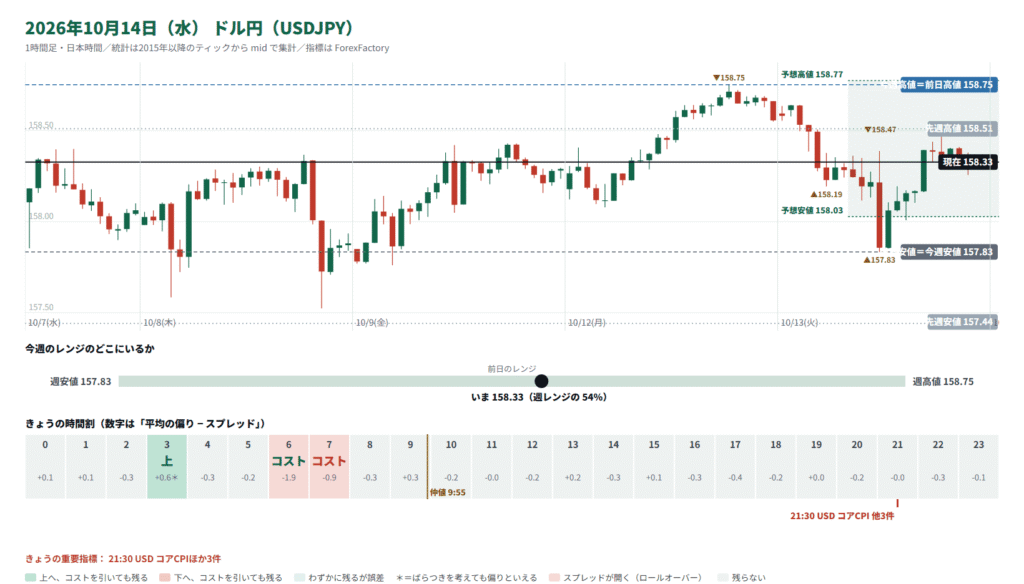Click the 10/12(月) date axis label
Image resolution: width=1024 pixels, height=584 pixels.
coord(586,322)
